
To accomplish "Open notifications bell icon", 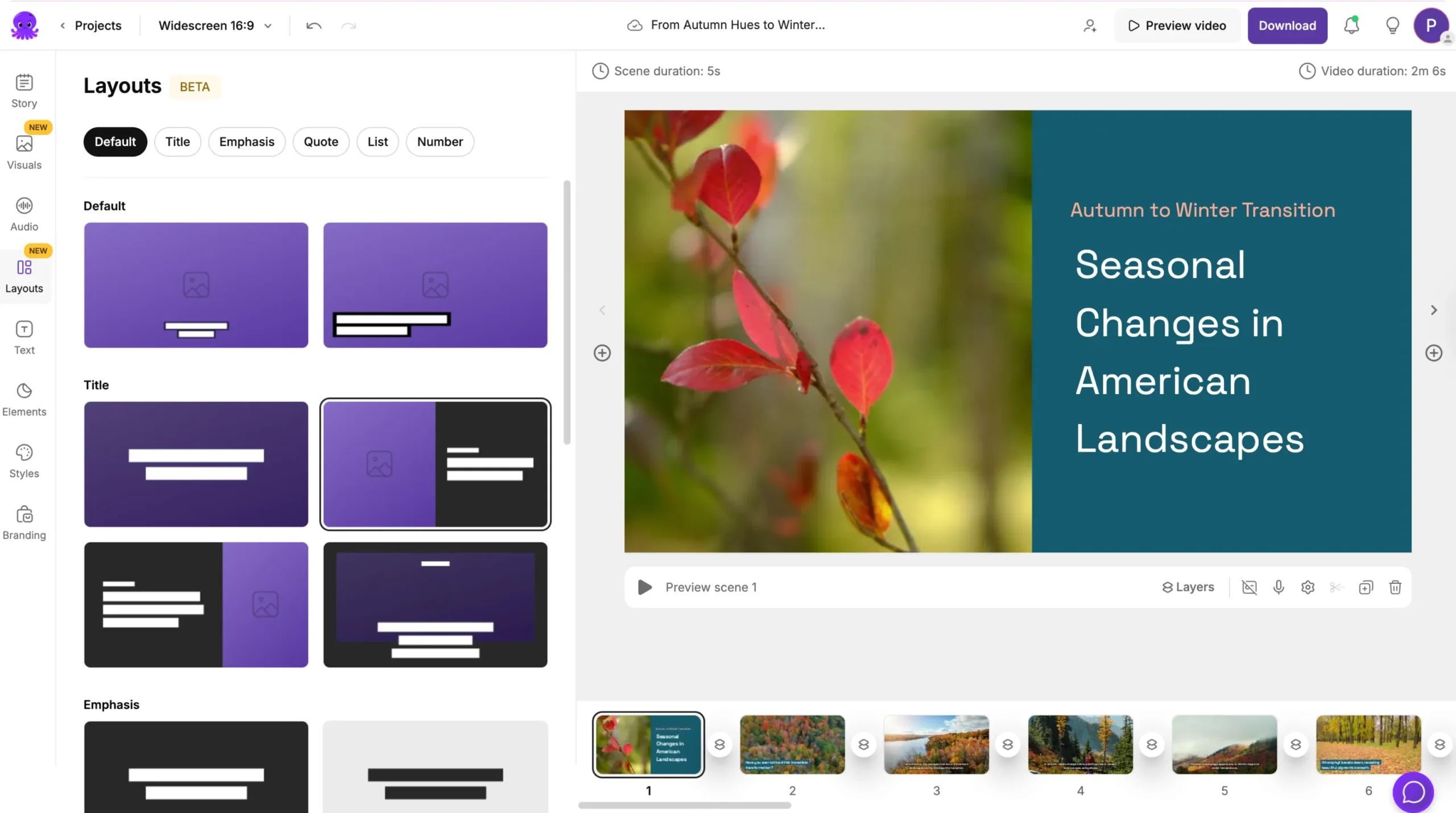I will [x=1351, y=26].
